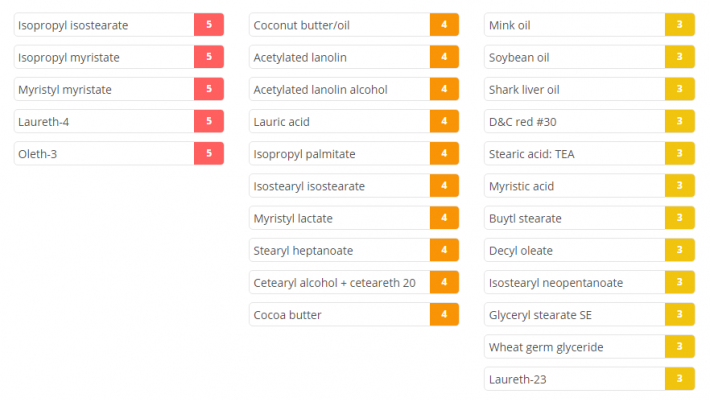Select the Oleth-3 ingredient
This screenshot has width=710, height=400.
40,154
